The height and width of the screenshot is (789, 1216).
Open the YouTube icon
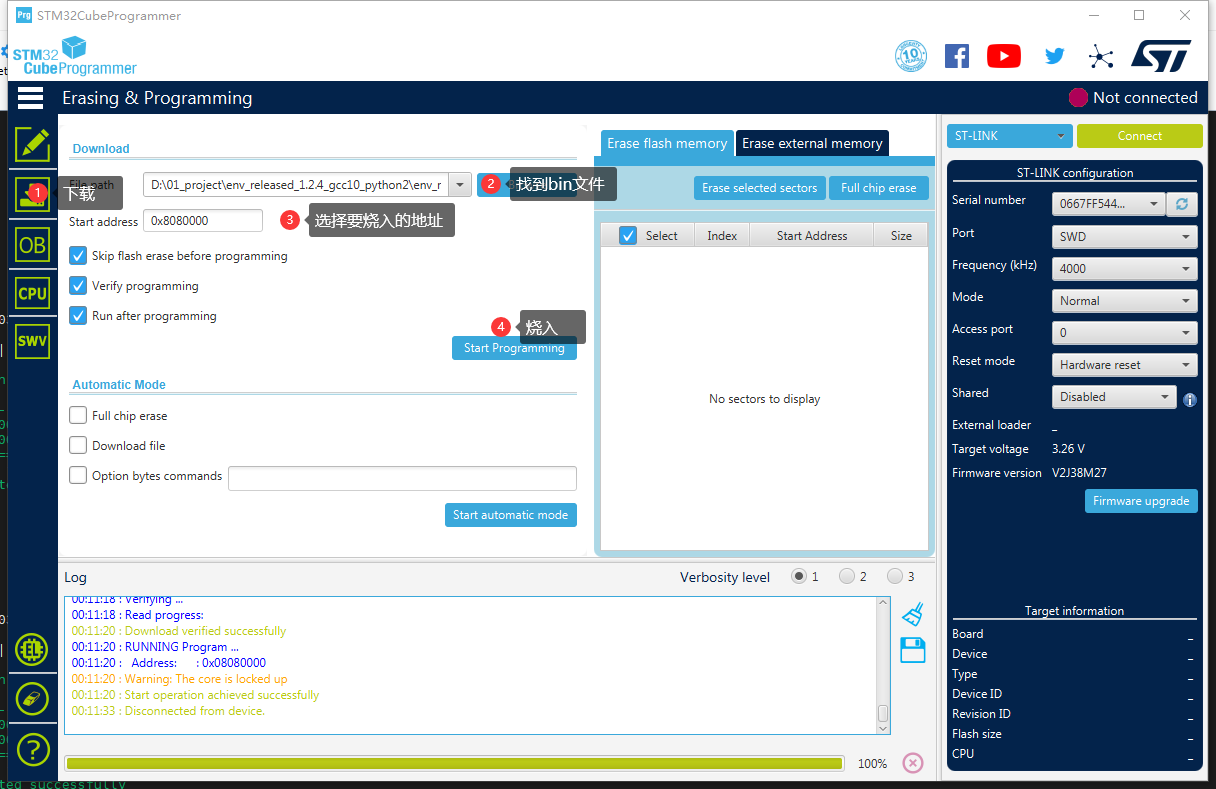tap(1004, 56)
